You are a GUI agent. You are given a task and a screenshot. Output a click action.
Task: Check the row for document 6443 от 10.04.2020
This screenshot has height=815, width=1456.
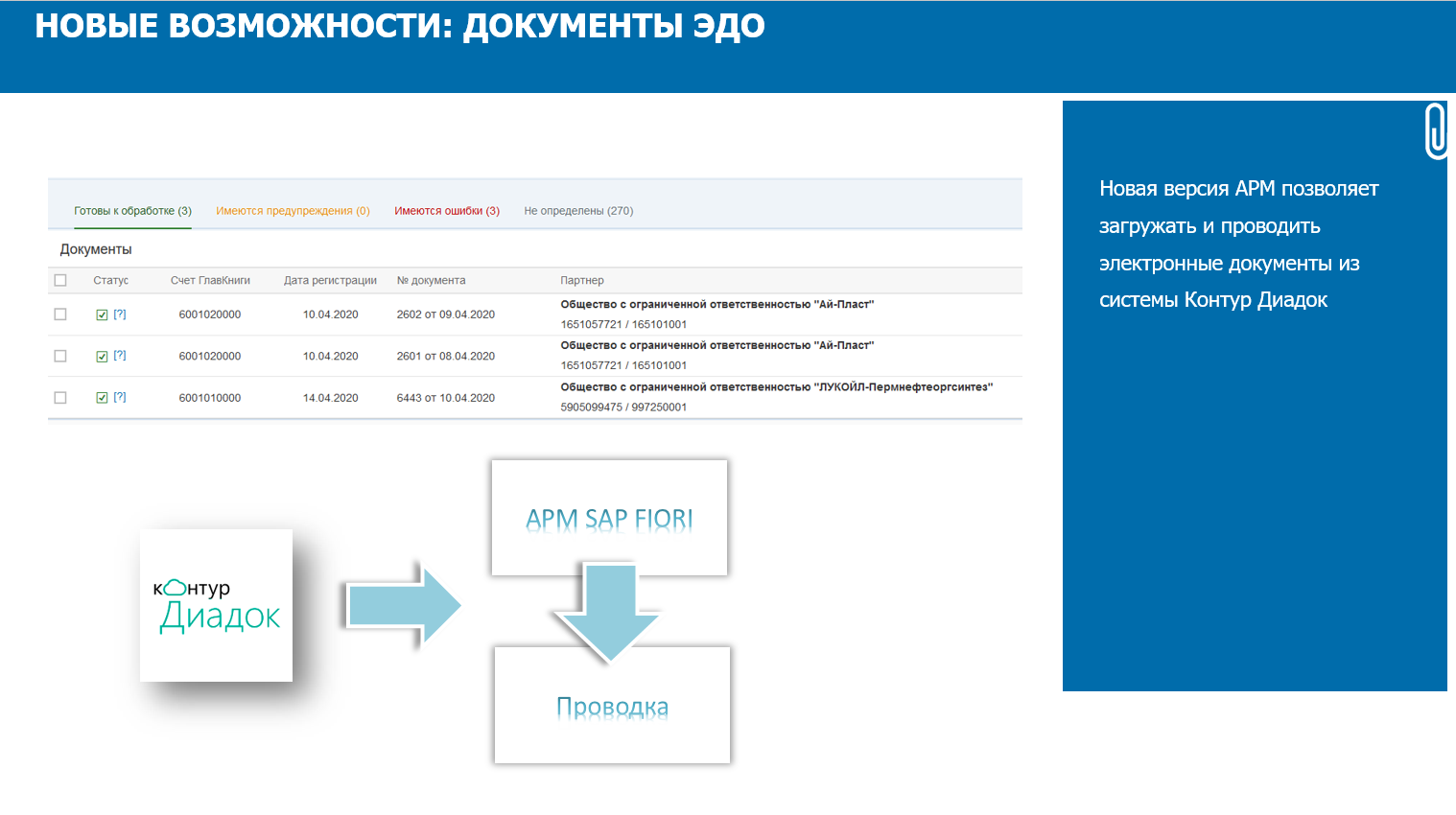pos(60,398)
